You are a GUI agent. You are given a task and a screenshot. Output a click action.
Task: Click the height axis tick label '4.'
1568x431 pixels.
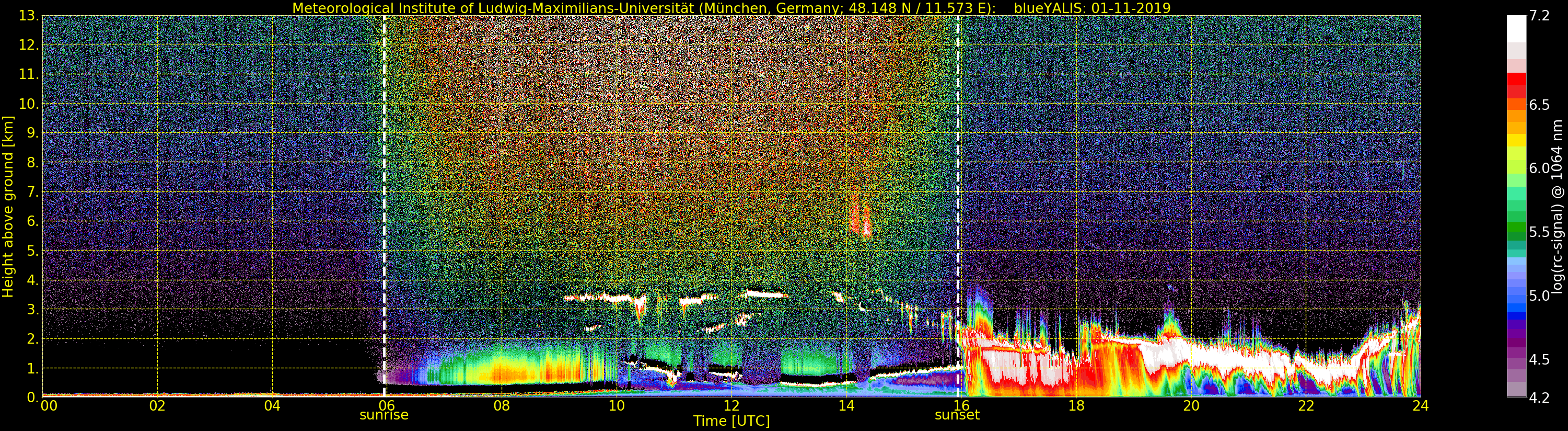click(x=33, y=280)
